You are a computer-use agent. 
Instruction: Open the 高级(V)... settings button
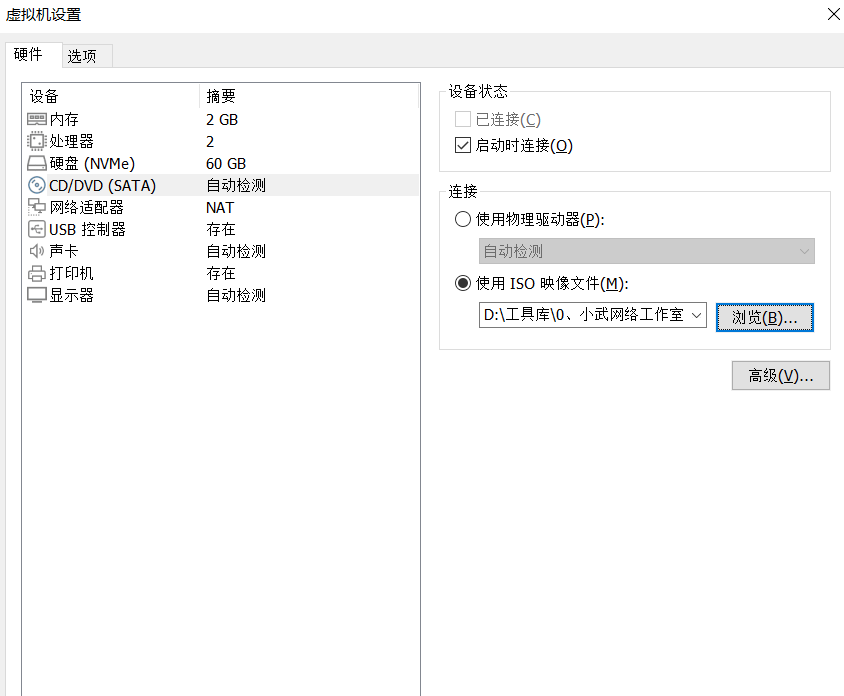(x=780, y=376)
